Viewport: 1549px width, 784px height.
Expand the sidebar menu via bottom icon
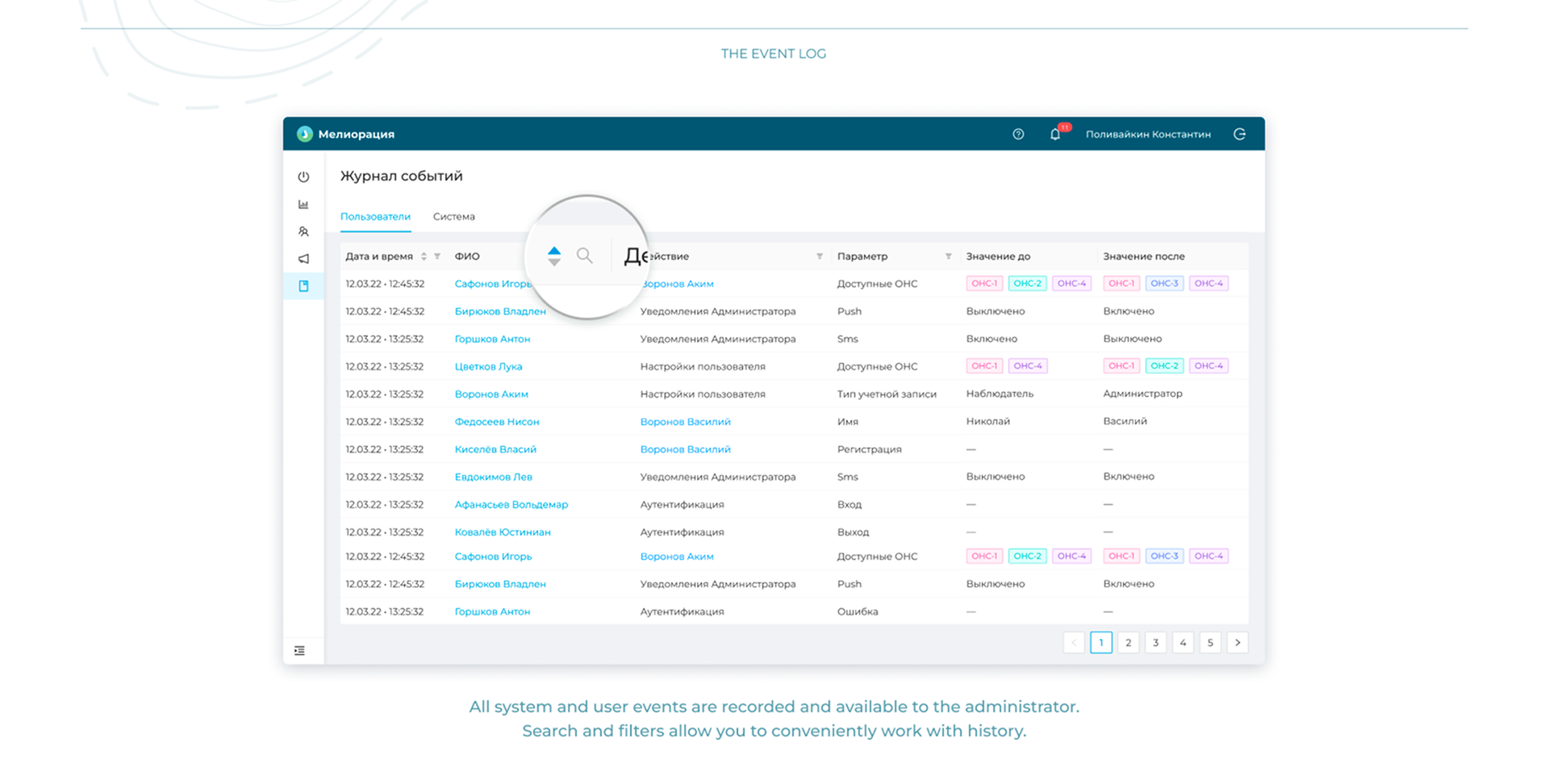click(299, 651)
